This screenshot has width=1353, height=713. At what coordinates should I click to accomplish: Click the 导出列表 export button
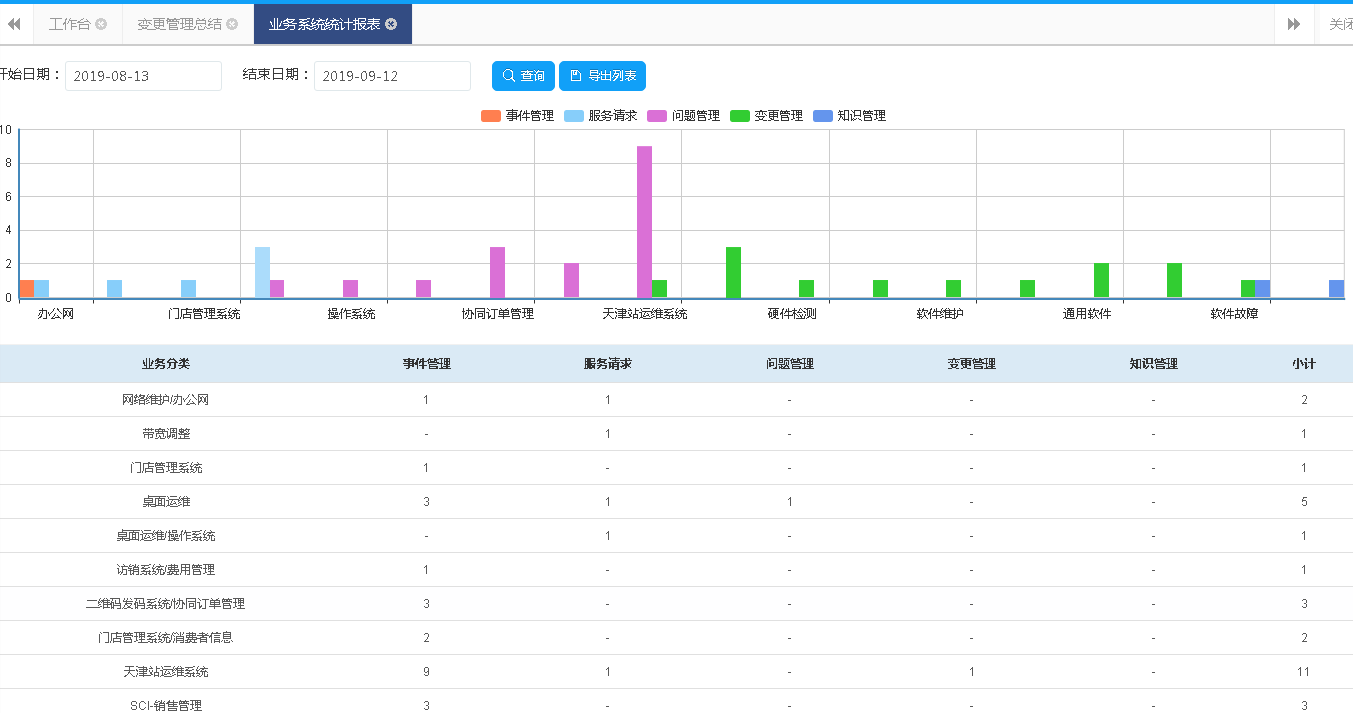click(602, 76)
